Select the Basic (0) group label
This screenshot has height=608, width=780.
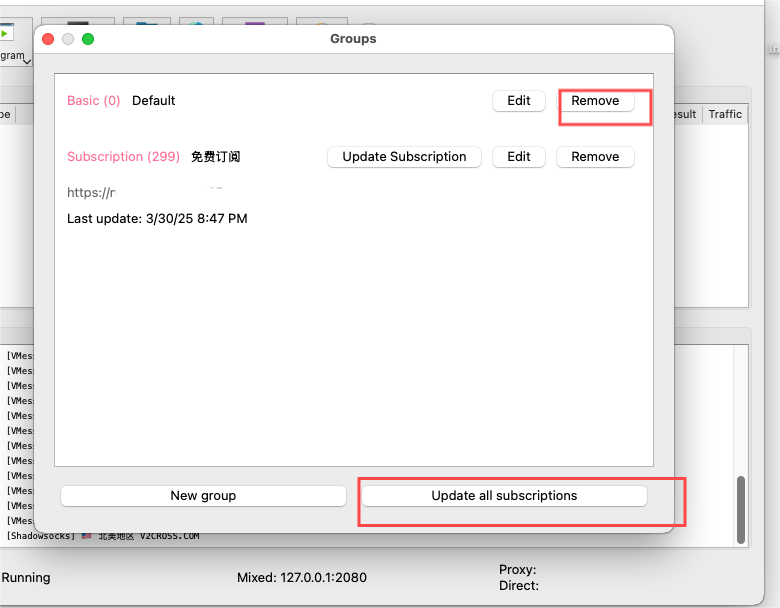pos(93,101)
